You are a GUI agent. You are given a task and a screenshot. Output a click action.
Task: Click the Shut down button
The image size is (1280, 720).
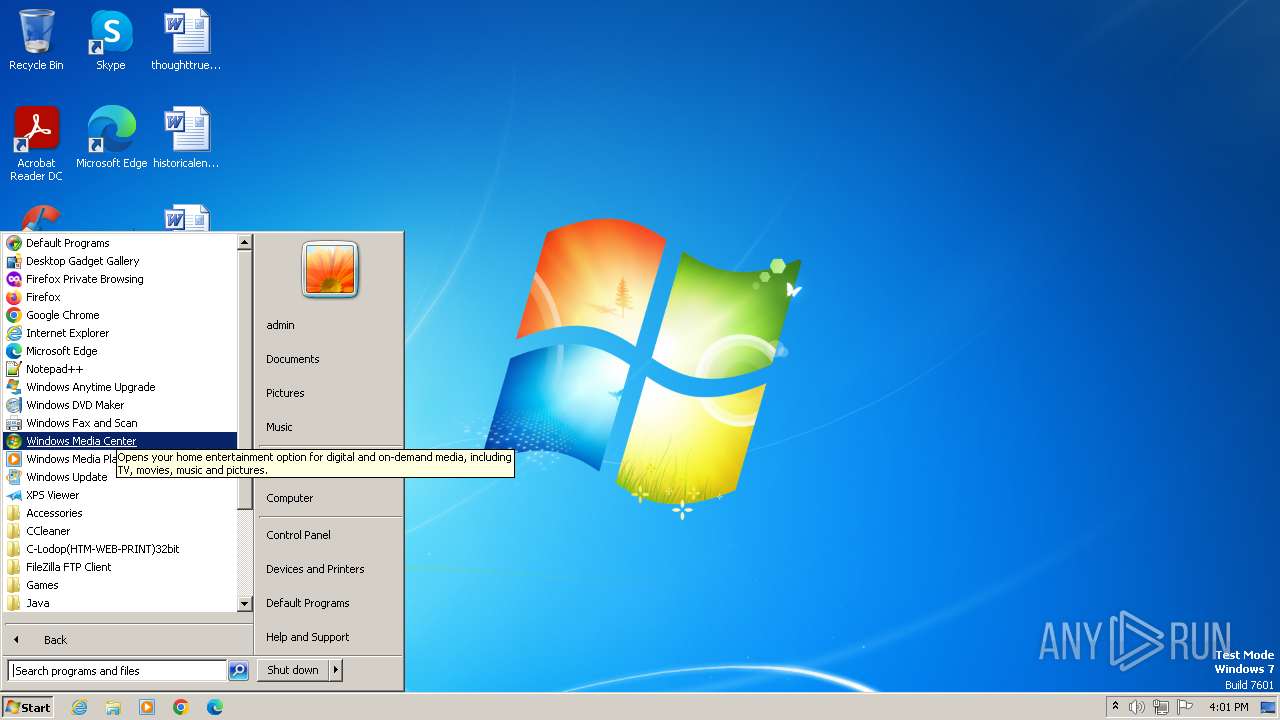[x=293, y=670]
